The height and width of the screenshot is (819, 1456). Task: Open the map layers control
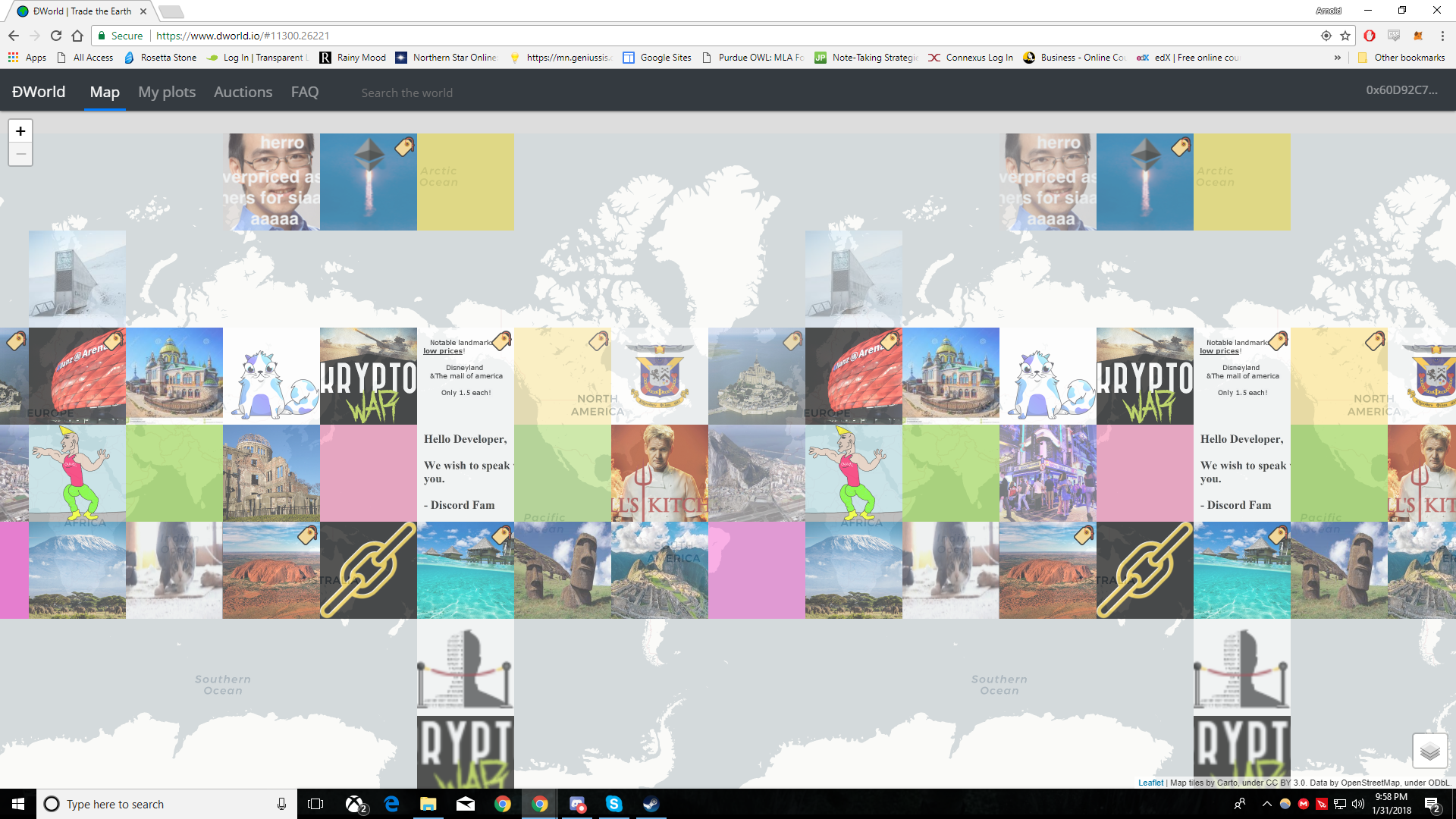[1429, 751]
